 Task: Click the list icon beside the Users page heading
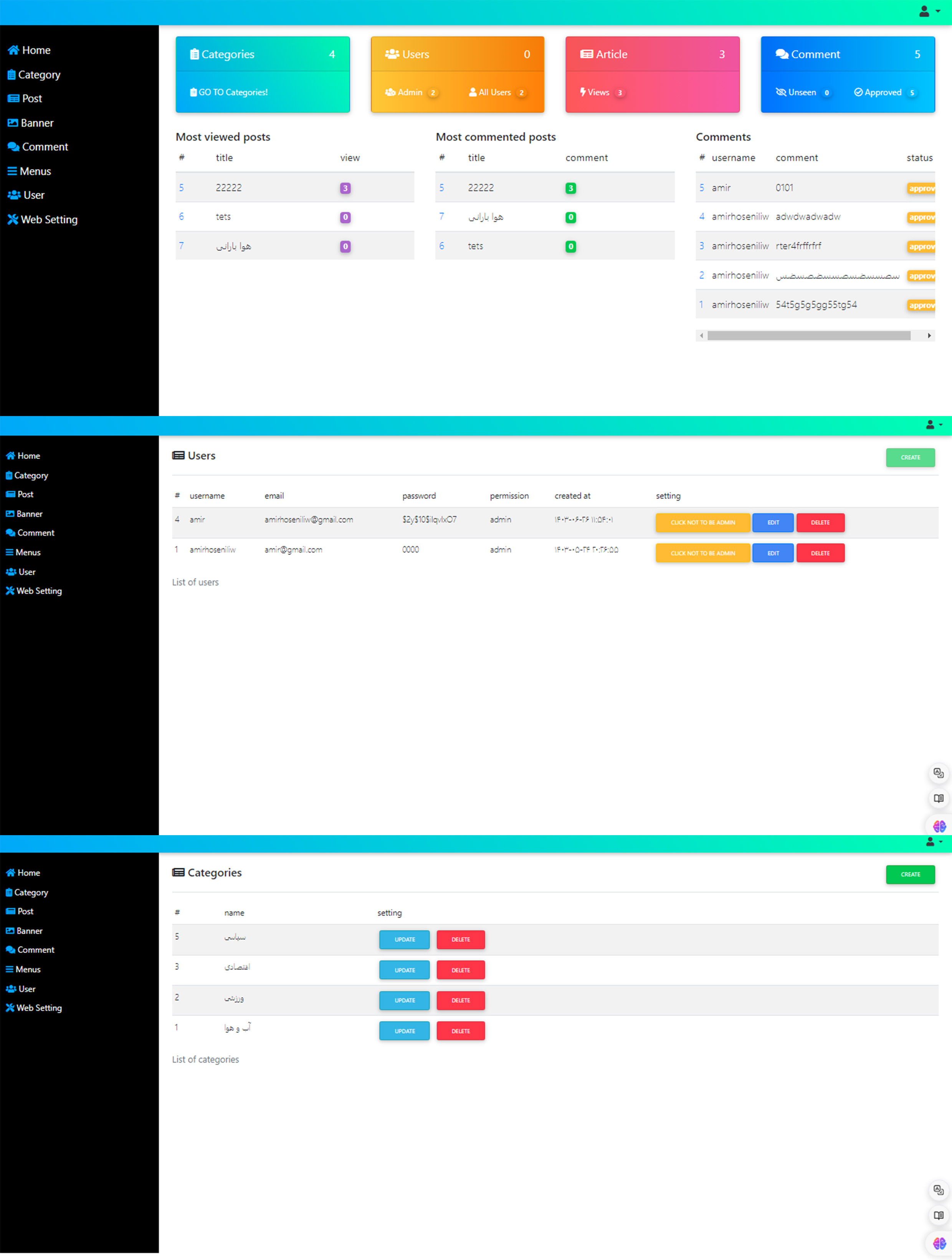coord(178,456)
